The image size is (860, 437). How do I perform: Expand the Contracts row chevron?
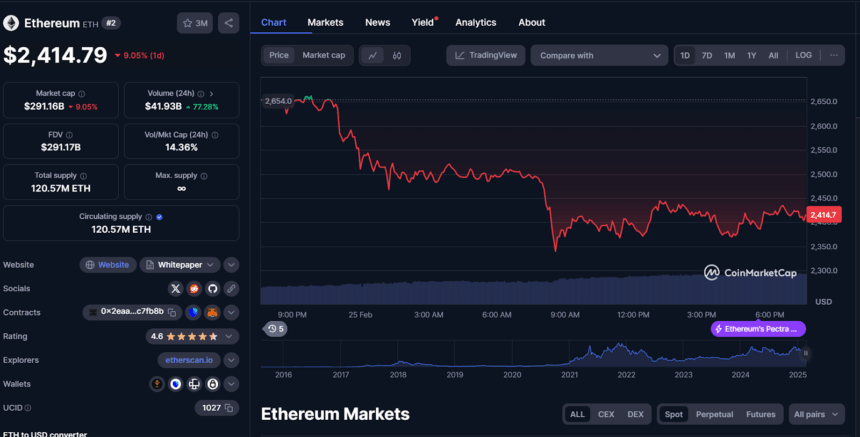231,313
